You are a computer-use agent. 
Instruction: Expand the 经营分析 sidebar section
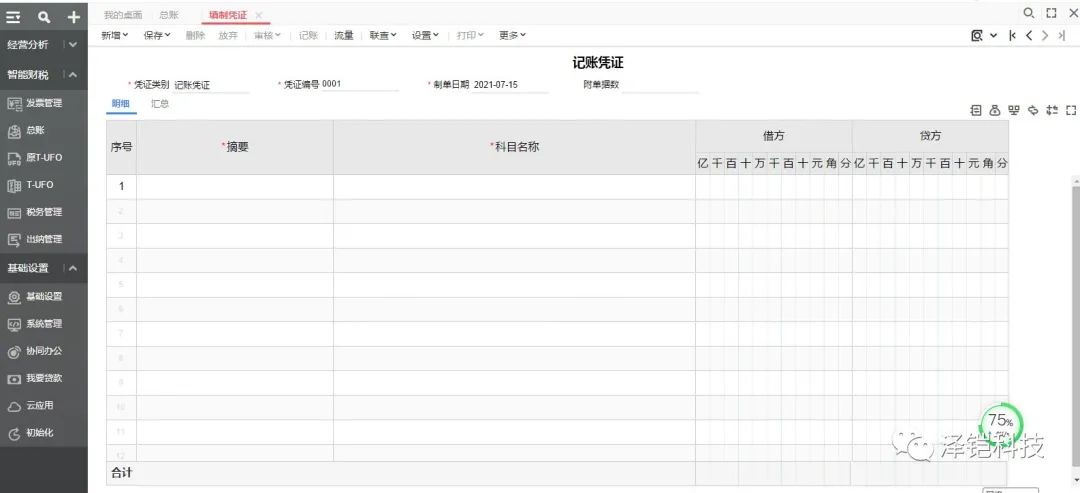[x=73, y=45]
